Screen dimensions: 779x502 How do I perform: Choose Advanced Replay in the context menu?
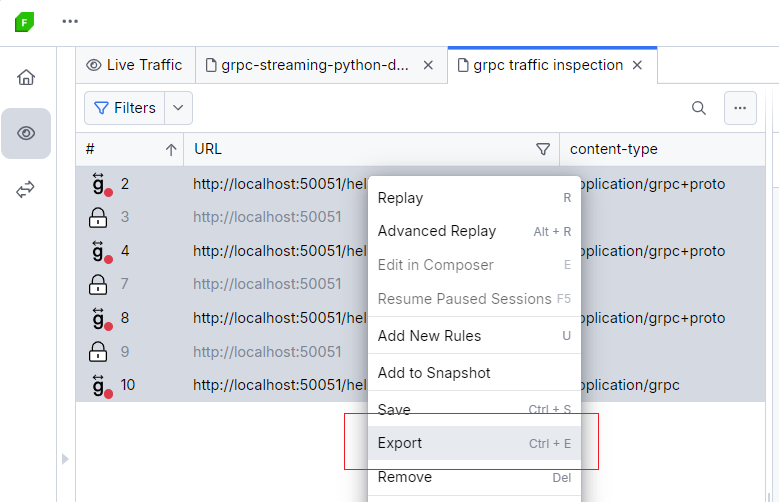pyautogui.click(x=474, y=231)
